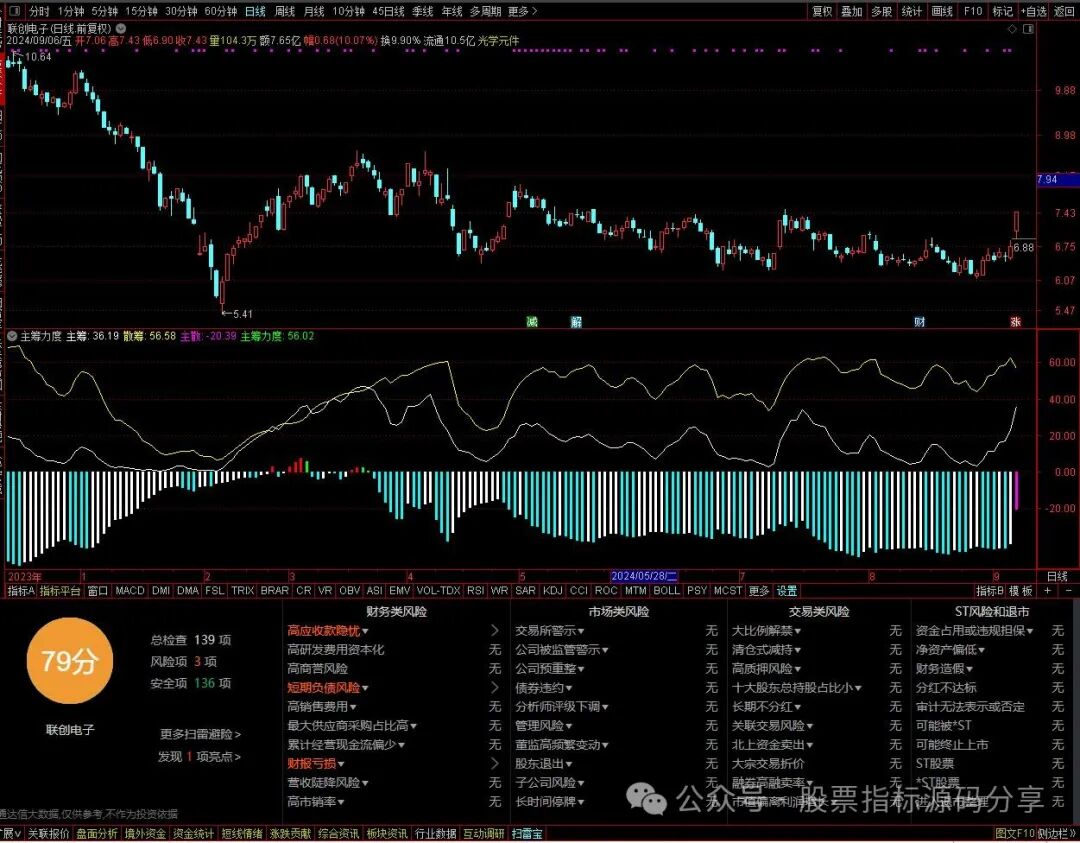Click the 日线 label right of timeline
Screen dimensions: 1080x843
[1058, 576]
